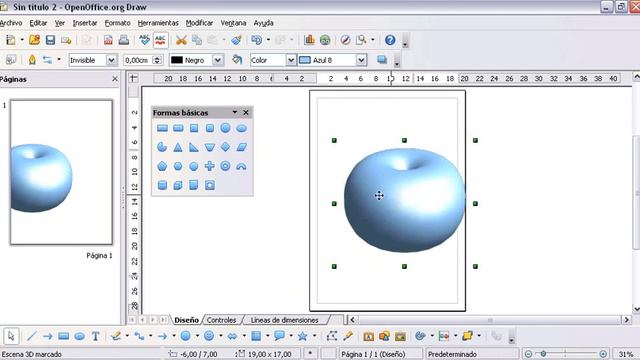Click the Undo icon
This screenshot has height=360, width=640.
[256, 40]
